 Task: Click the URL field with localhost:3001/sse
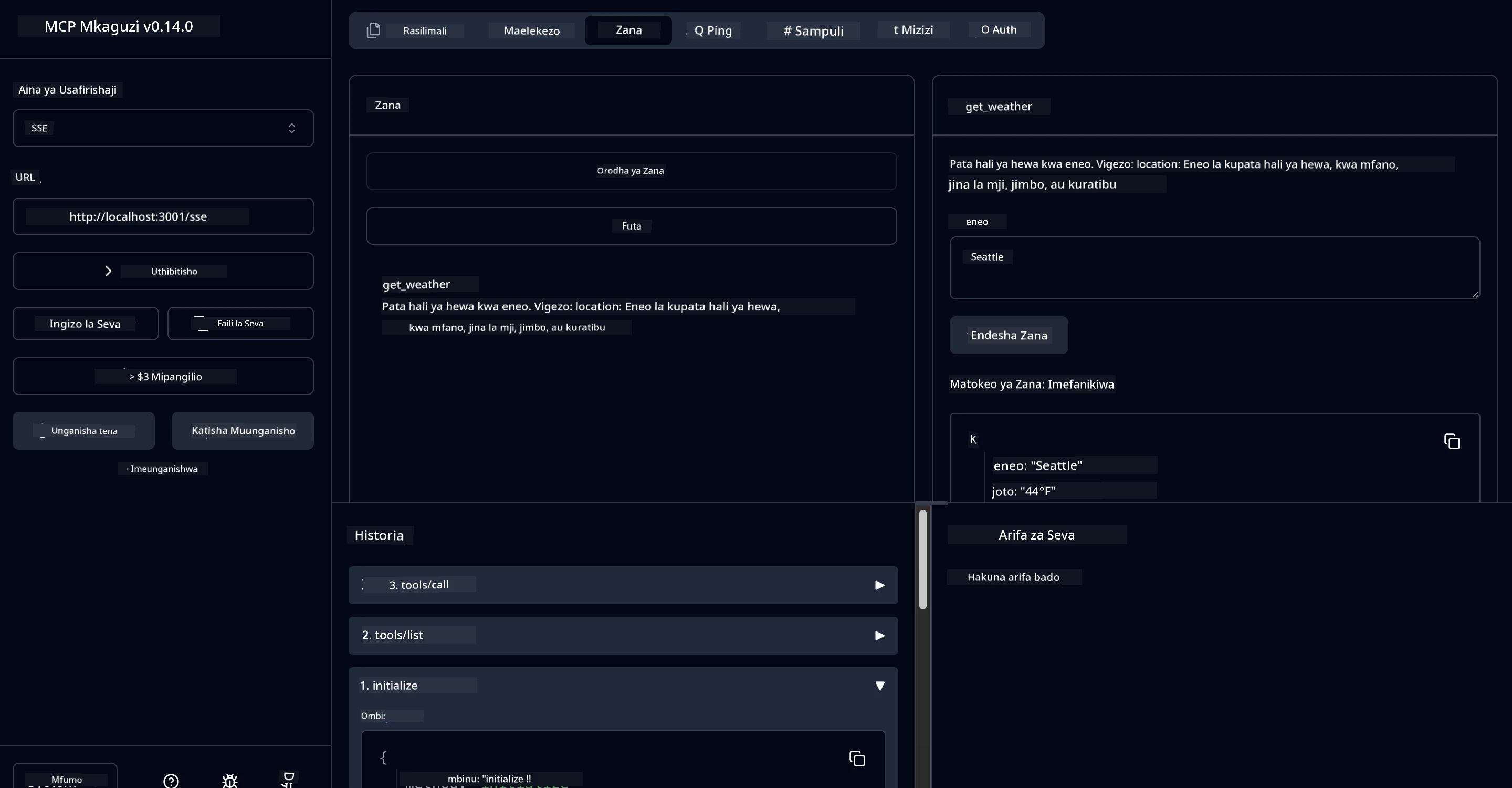(x=163, y=216)
